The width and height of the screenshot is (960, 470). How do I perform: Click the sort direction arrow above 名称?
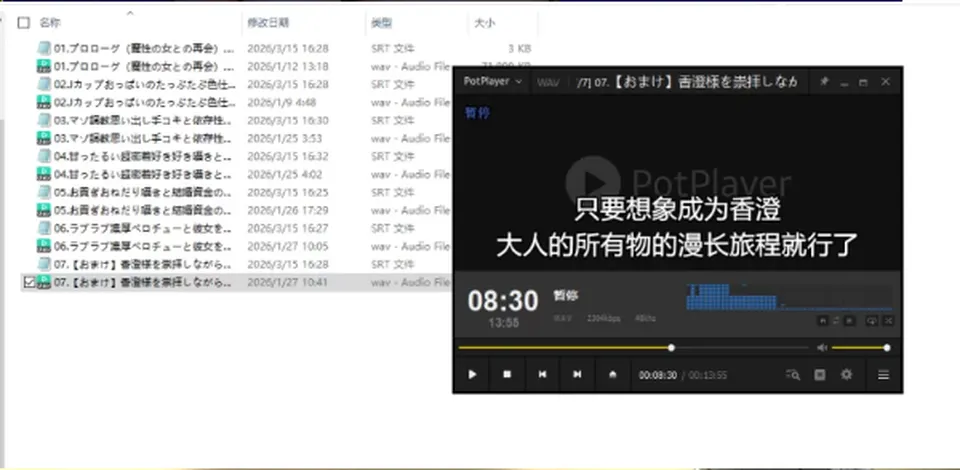pyautogui.click(x=130, y=12)
